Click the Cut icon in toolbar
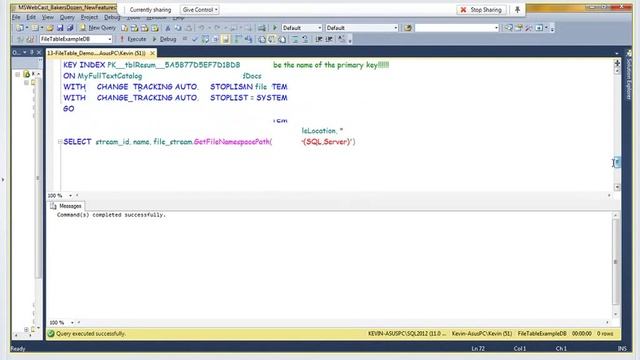The width and height of the screenshot is (640, 360). click(x=167, y=28)
